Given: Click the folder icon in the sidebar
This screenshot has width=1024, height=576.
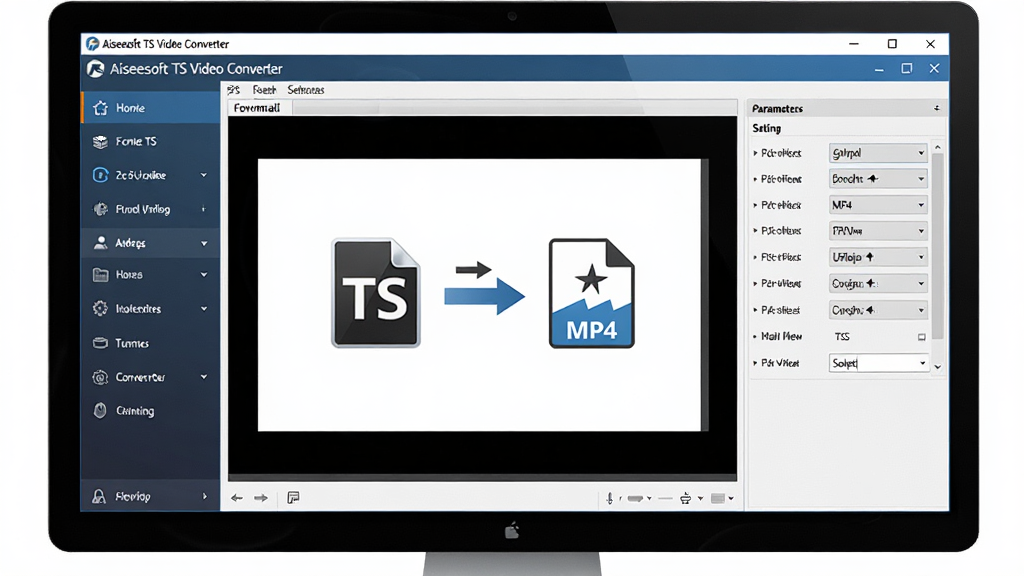Looking at the screenshot, I should pyautogui.click(x=100, y=275).
